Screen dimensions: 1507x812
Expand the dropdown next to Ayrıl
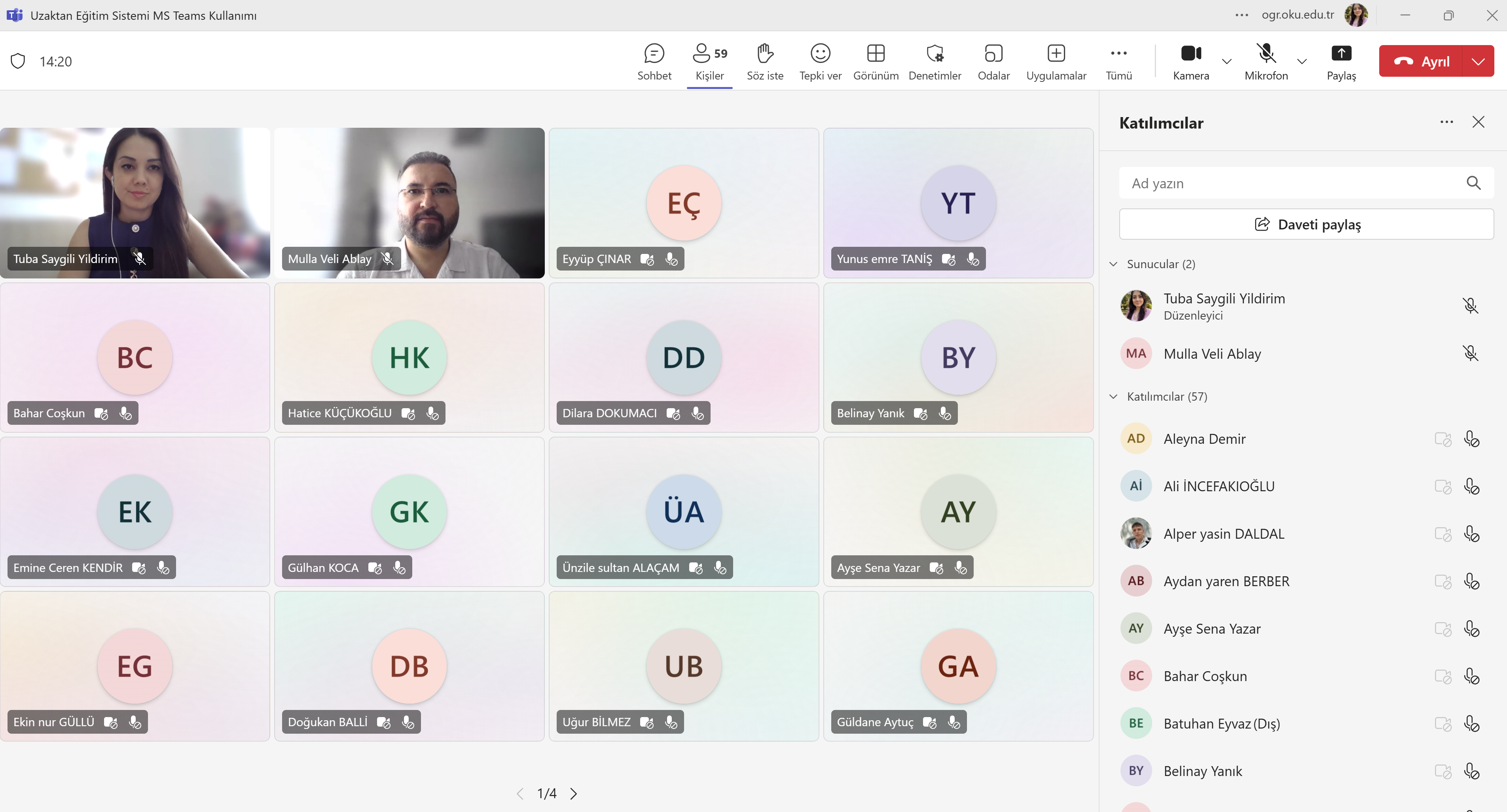(1478, 61)
